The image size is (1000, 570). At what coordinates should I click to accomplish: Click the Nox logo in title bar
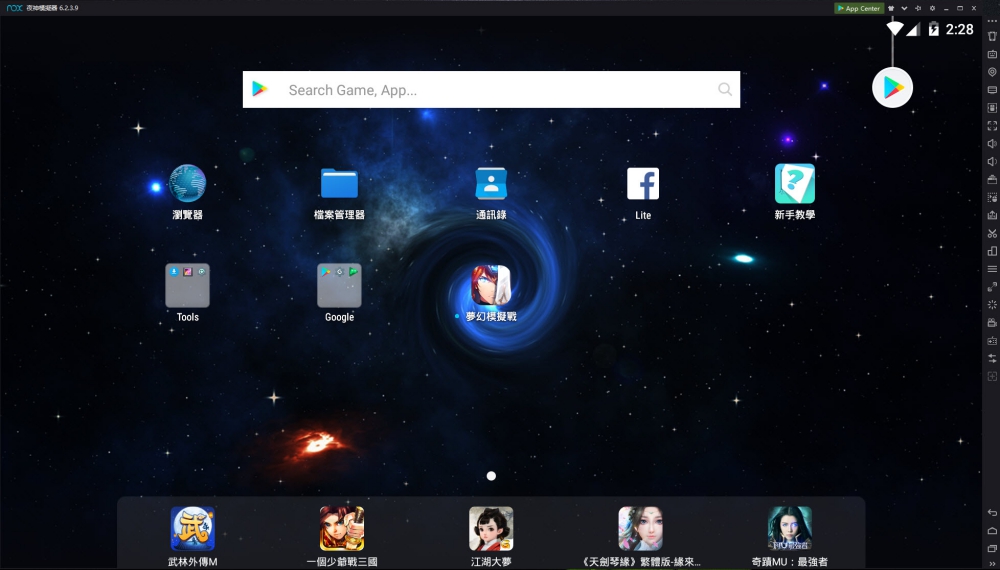coord(14,8)
